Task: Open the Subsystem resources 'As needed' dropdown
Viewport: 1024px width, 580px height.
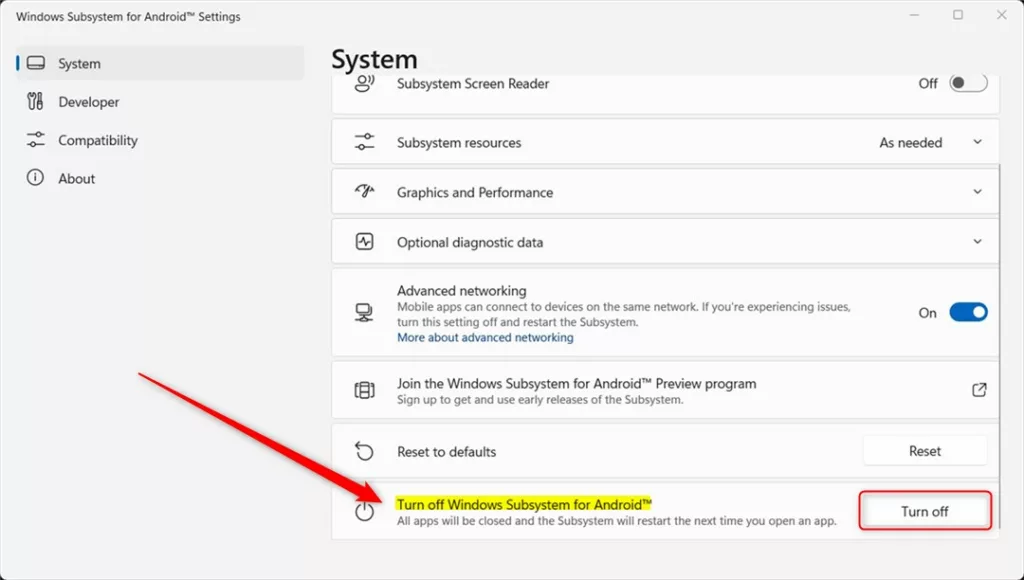Action: click(930, 143)
